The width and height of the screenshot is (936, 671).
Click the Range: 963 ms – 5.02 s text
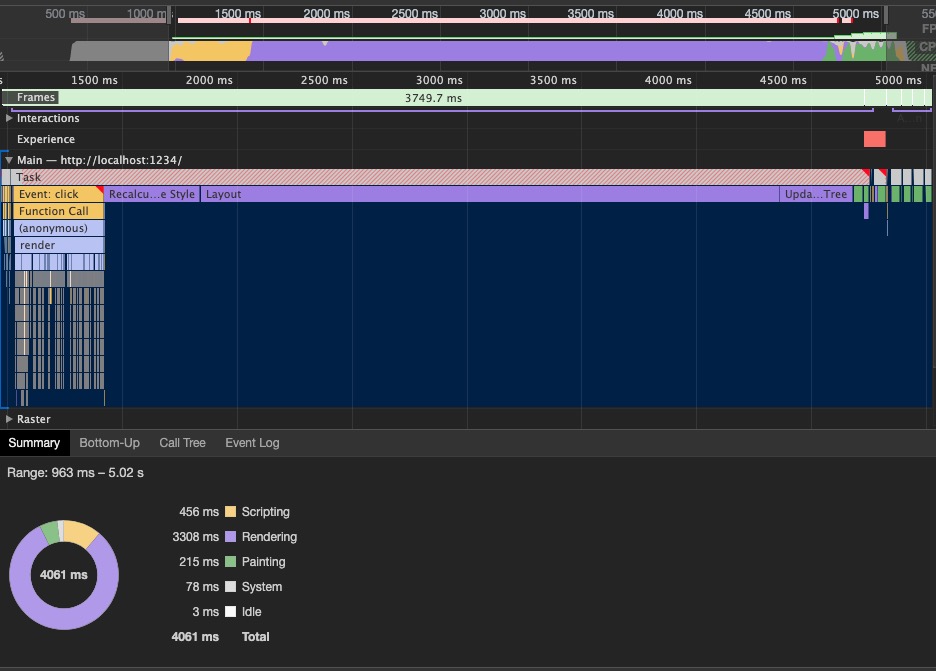click(x=75, y=473)
